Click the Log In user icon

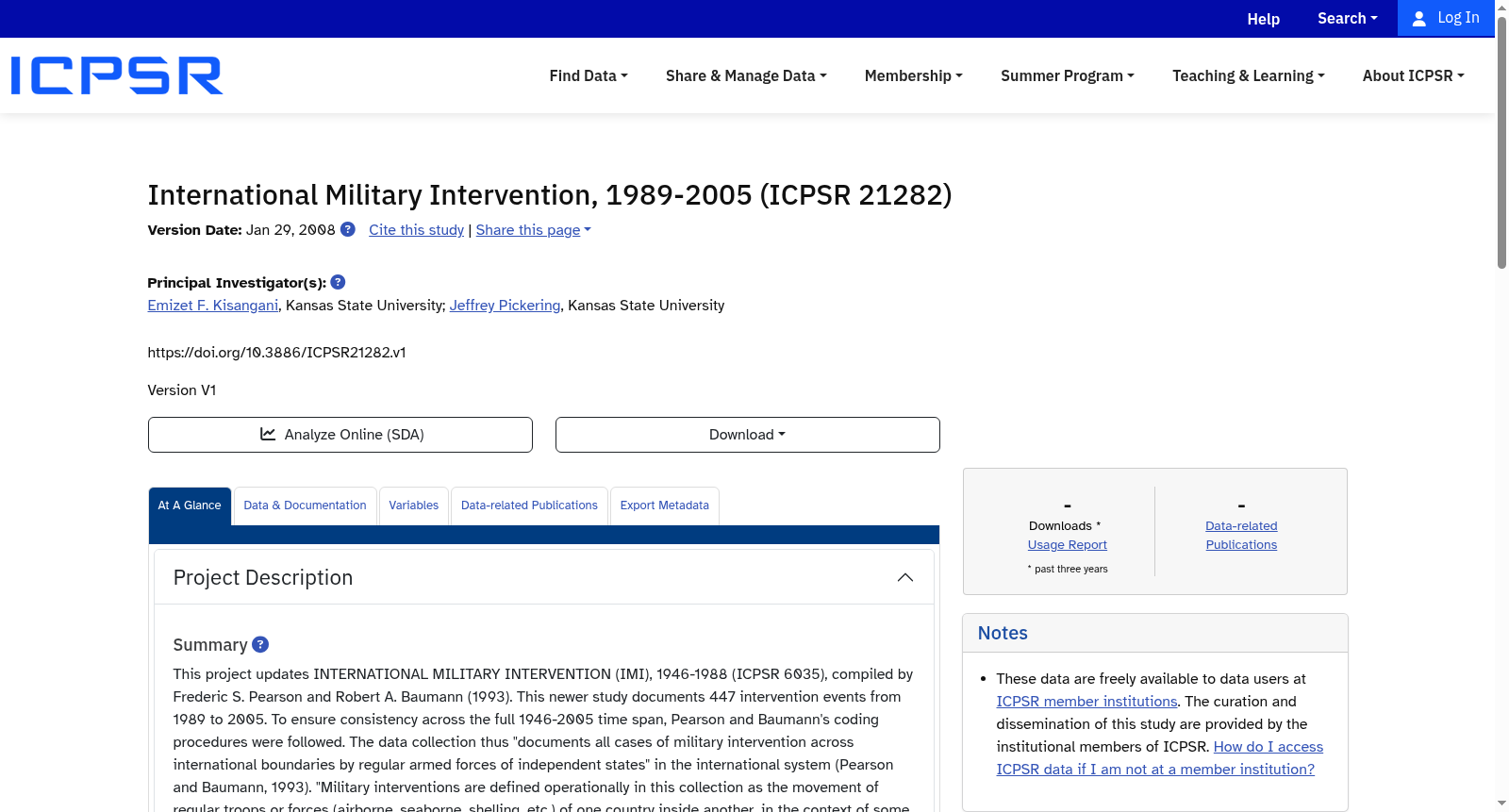click(x=1418, y=18)
